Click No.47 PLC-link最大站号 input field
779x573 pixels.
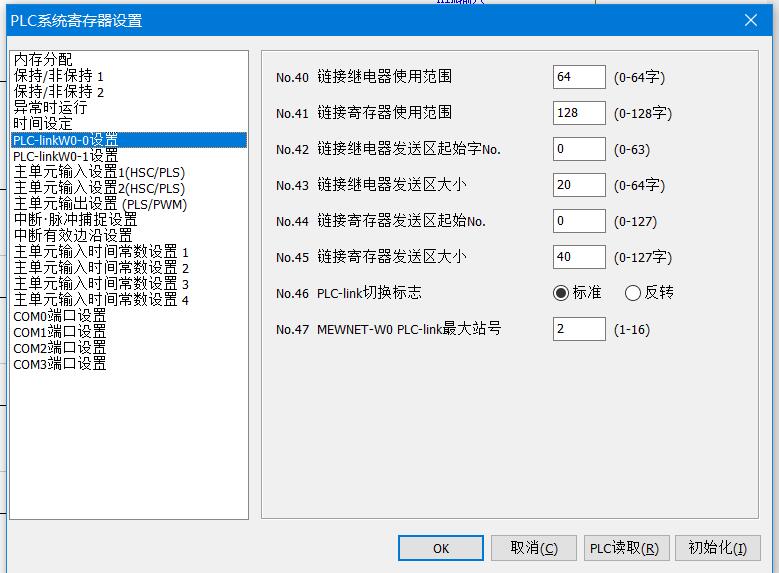point(578,329)
